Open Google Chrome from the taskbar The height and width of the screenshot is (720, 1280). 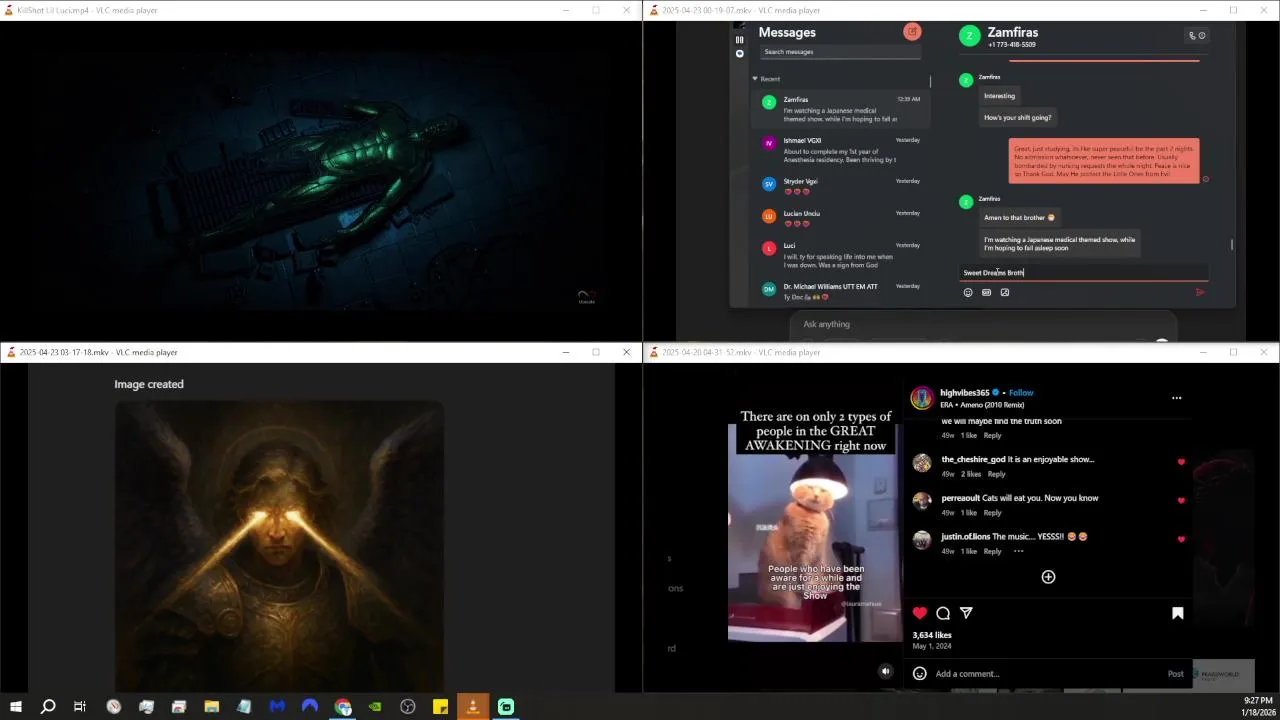(343, 707)
